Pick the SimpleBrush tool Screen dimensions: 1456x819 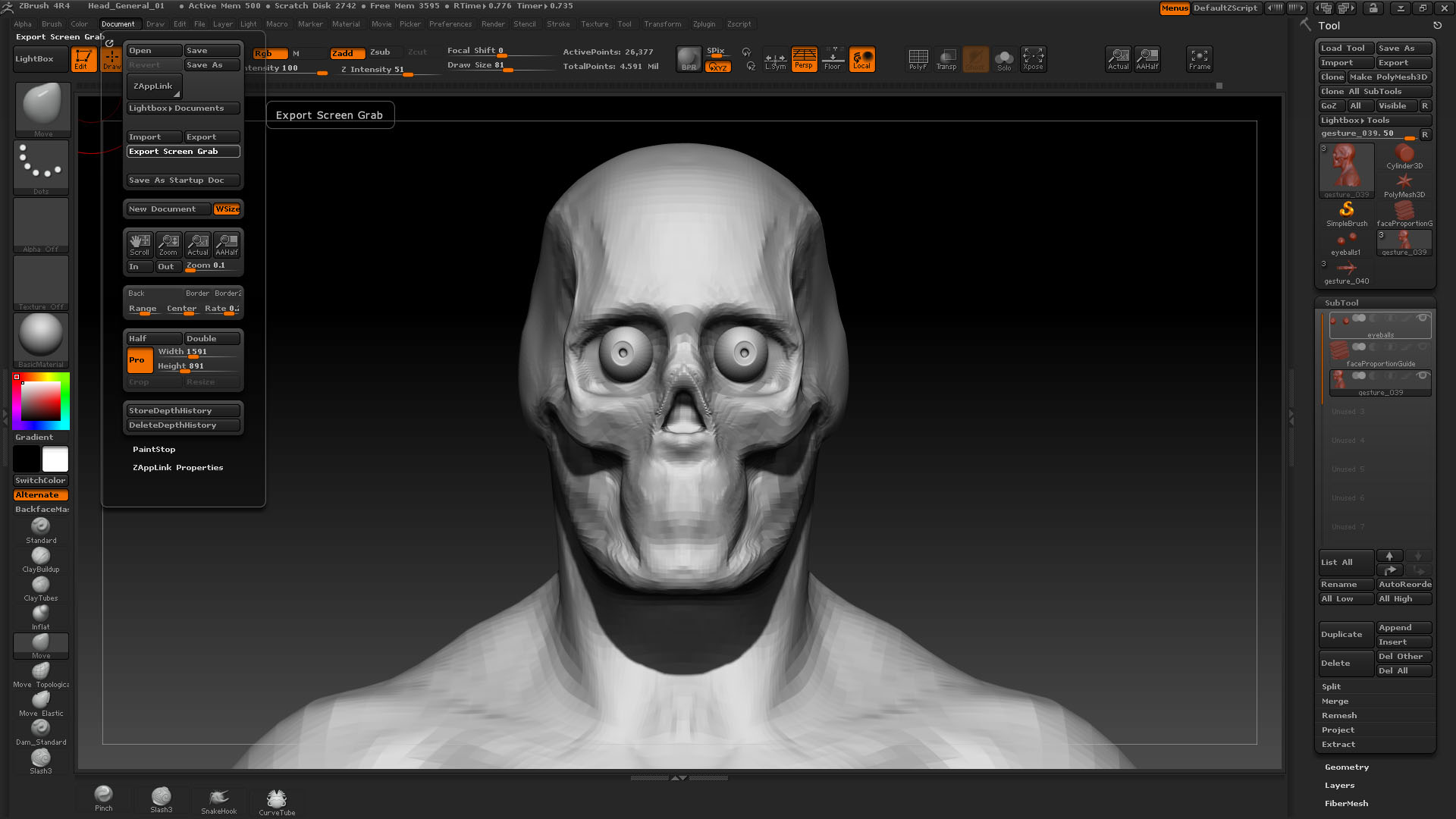tap(1347, 215)
